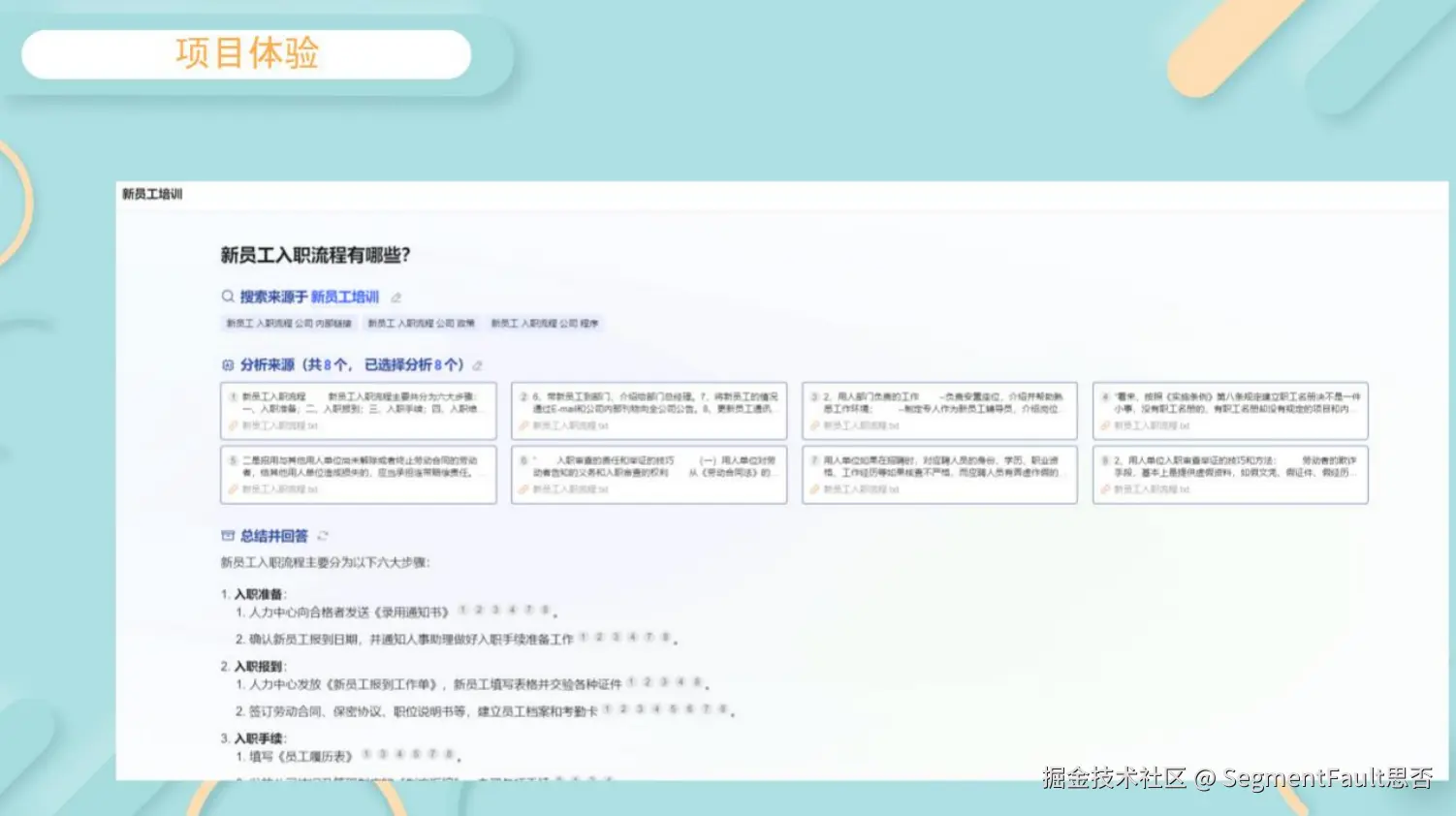The image size is (1456, 816).
Task: Toggle selection of analysis source card 3
Action: tap(938, 410)
